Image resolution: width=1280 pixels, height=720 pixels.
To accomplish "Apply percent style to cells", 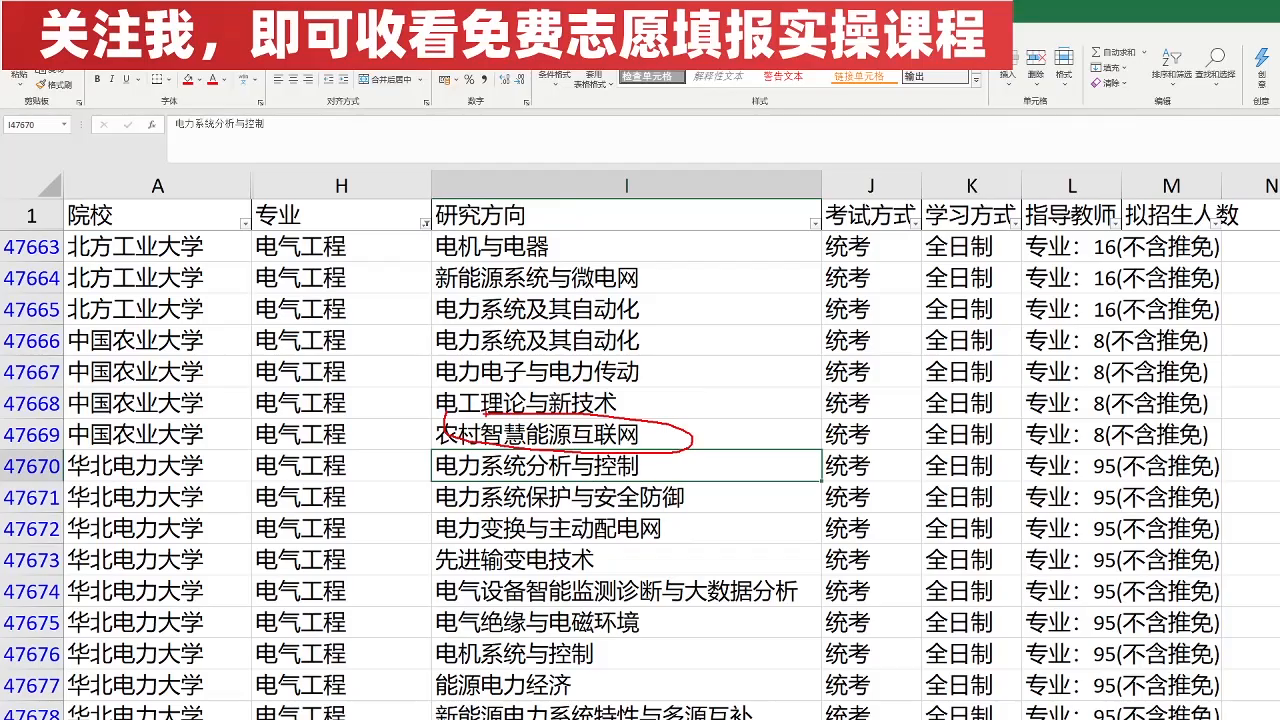I will [469, 79].
